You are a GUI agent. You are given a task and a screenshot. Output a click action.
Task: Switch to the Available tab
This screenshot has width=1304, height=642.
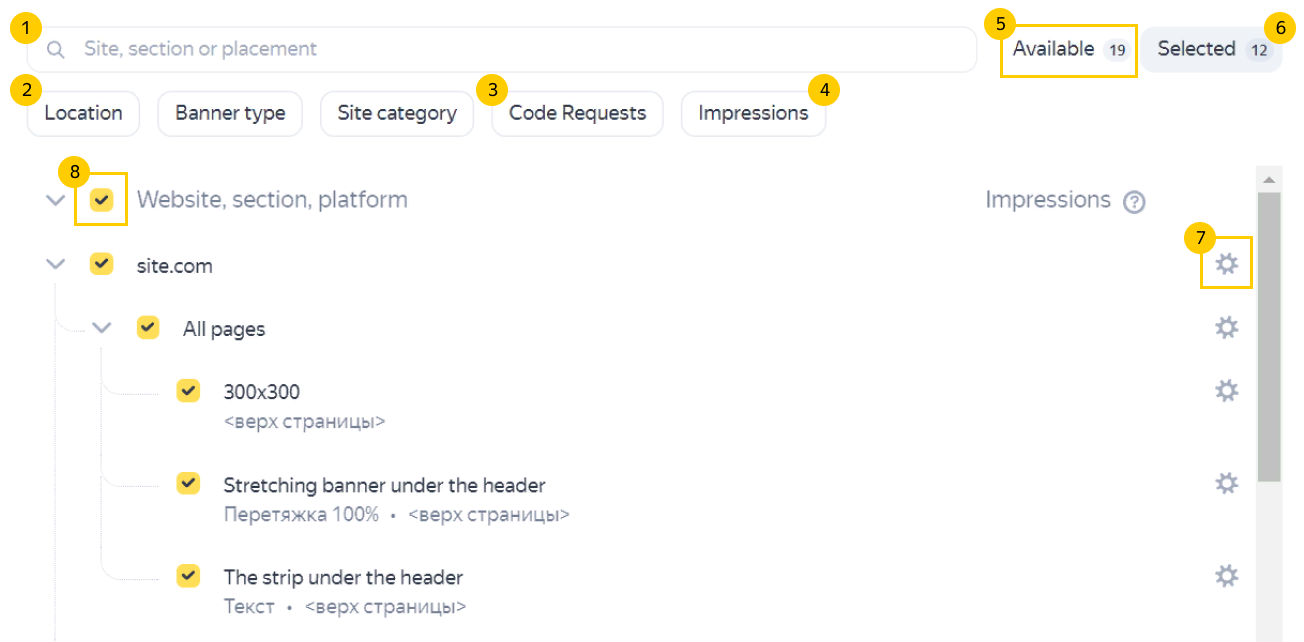[1069, 49]
